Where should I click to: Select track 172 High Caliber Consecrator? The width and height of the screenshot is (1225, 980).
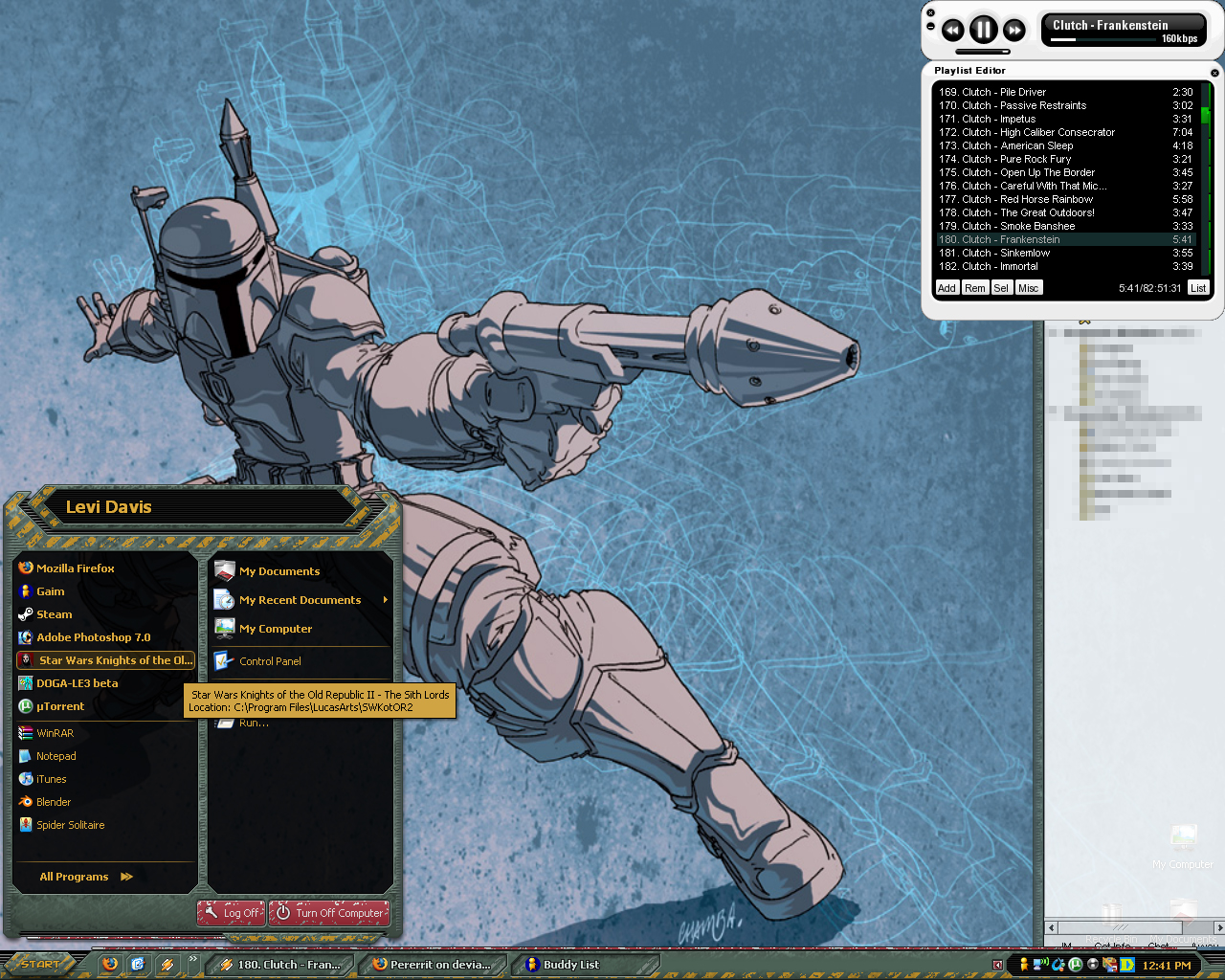(1066, 133)
